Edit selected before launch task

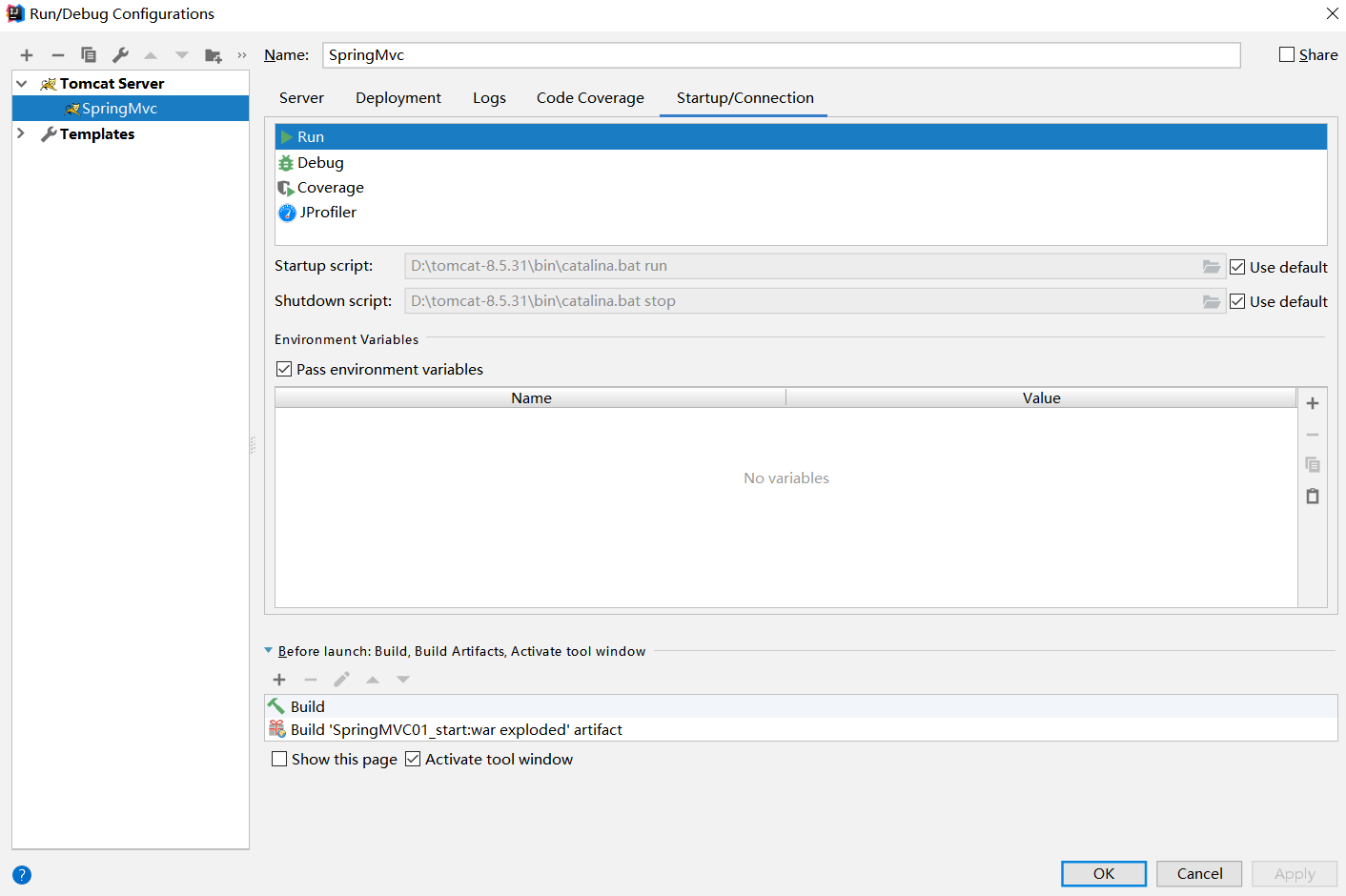pos(341,680)
